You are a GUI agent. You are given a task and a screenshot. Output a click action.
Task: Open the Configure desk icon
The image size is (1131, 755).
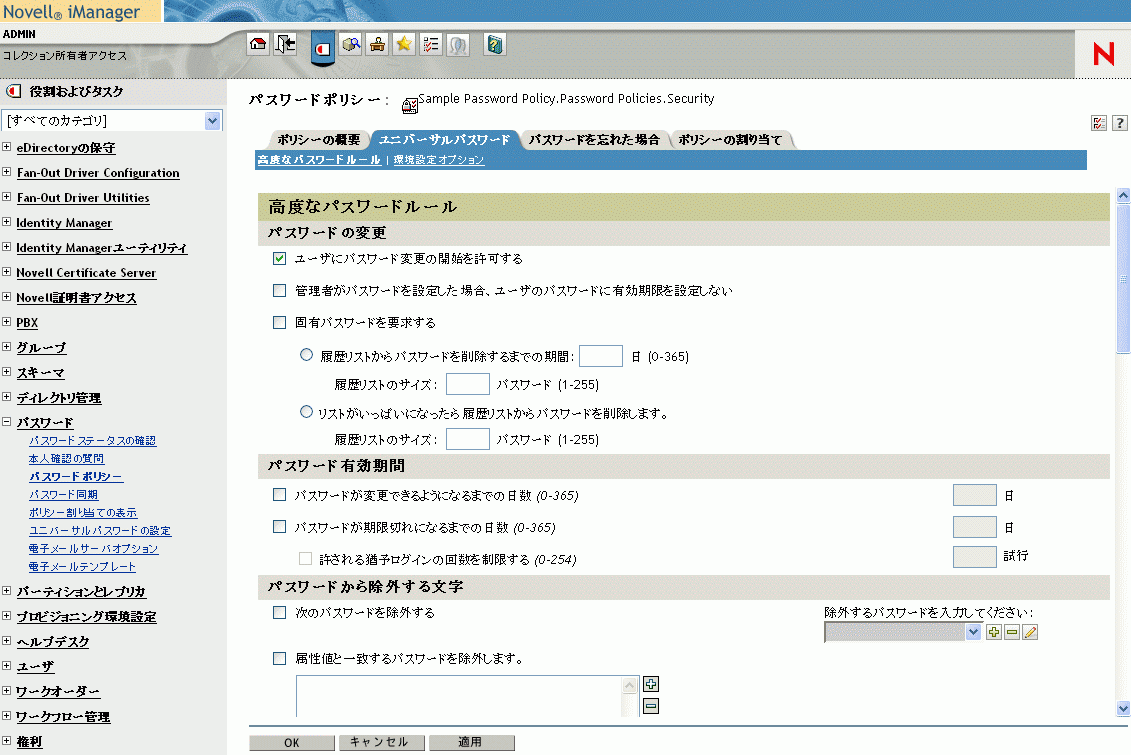(x=377, y=45)
